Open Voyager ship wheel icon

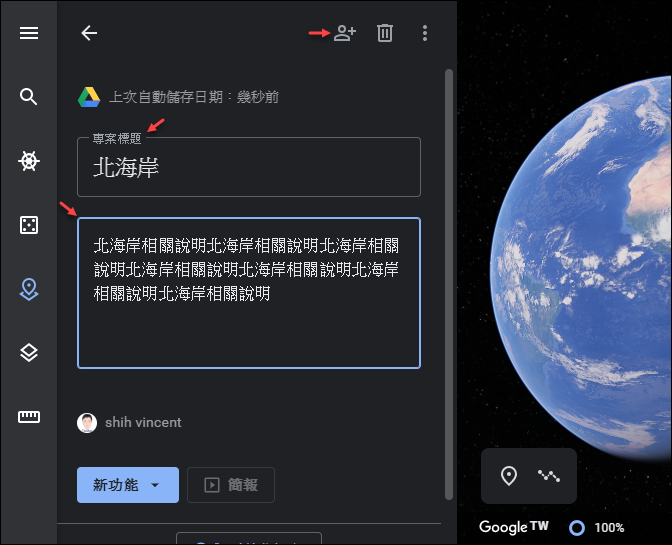click(x=29, y=161)
